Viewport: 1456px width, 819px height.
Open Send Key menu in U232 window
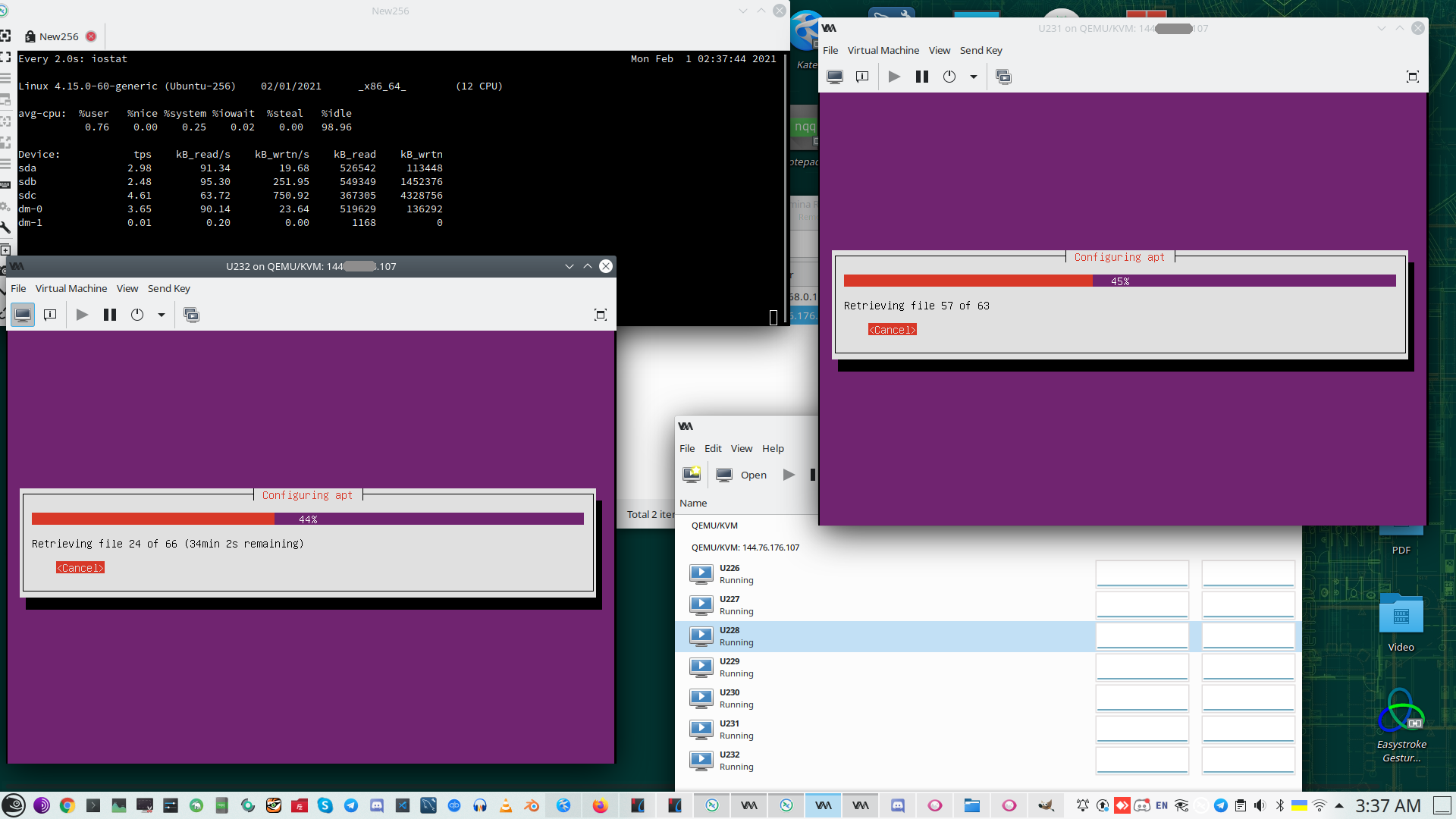(x=168, y=288)
